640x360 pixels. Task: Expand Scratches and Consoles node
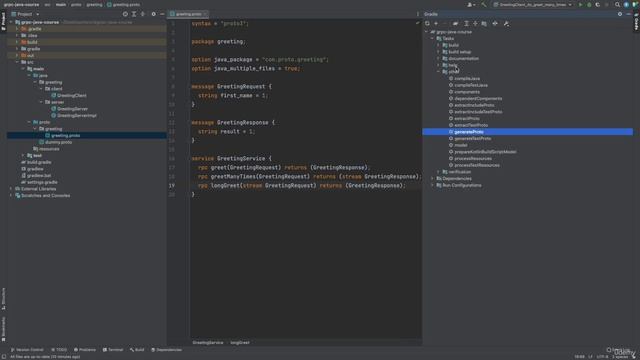coord(11,196)
